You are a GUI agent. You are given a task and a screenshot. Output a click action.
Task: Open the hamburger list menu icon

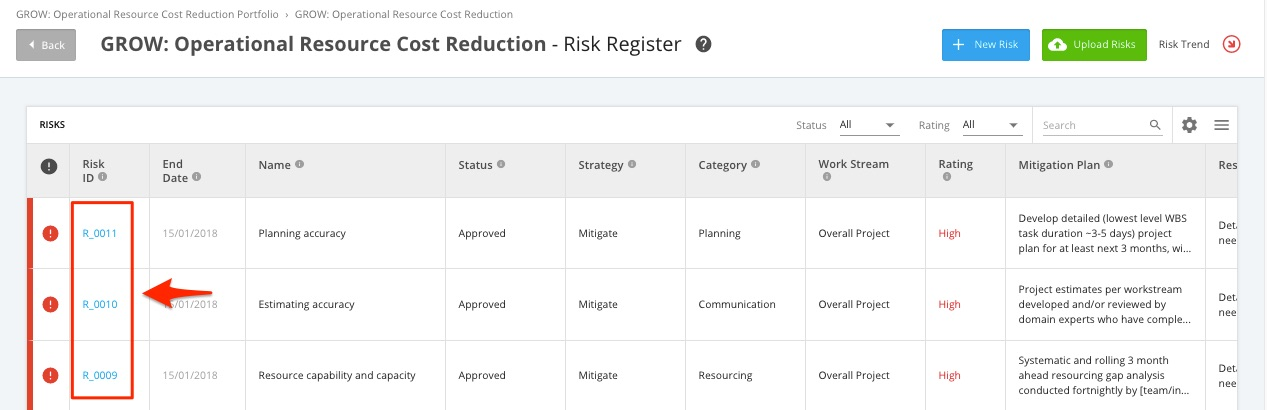1221,125
